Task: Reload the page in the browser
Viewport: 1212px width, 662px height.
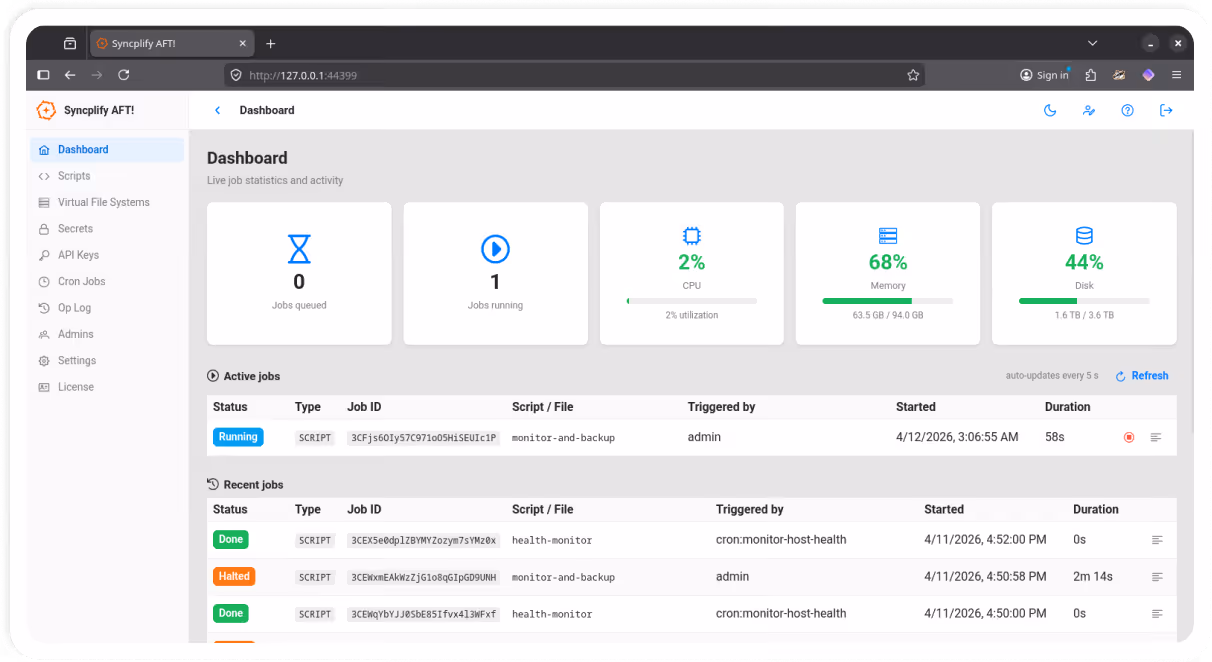Action: [124, 75]
